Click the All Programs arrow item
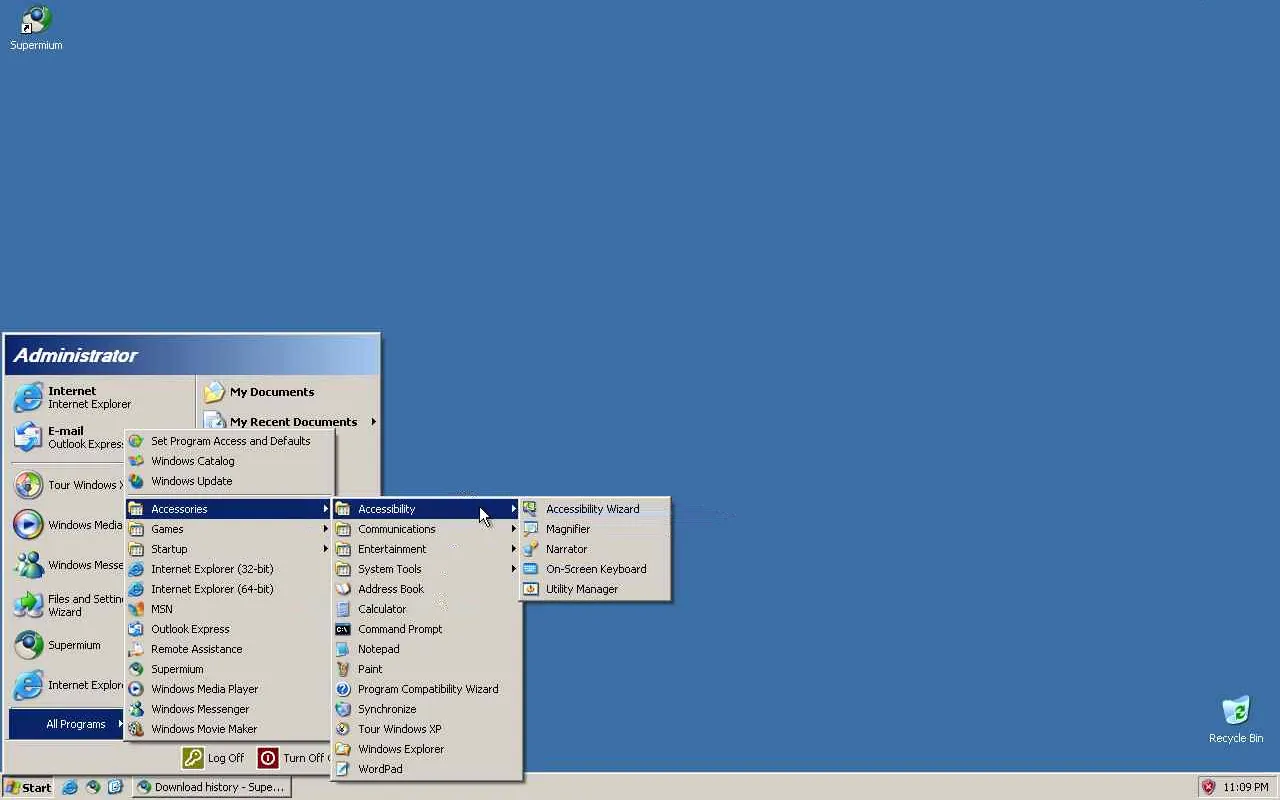 [67, 724]
